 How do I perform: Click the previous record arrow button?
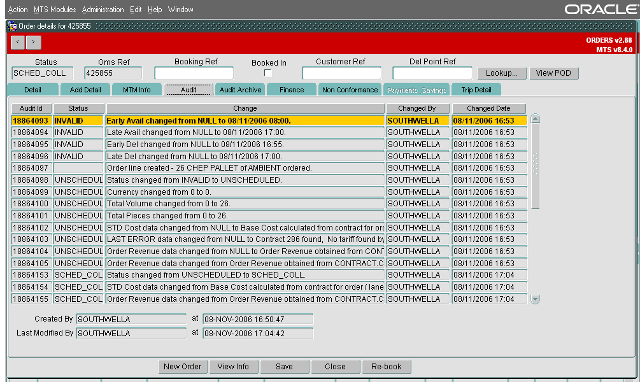18,42
